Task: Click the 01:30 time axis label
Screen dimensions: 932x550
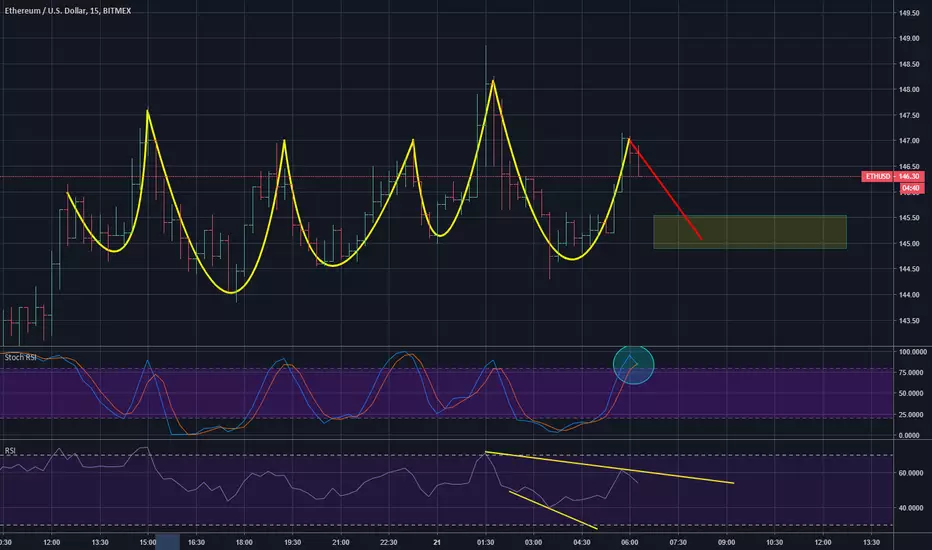Action: (485, 542)
